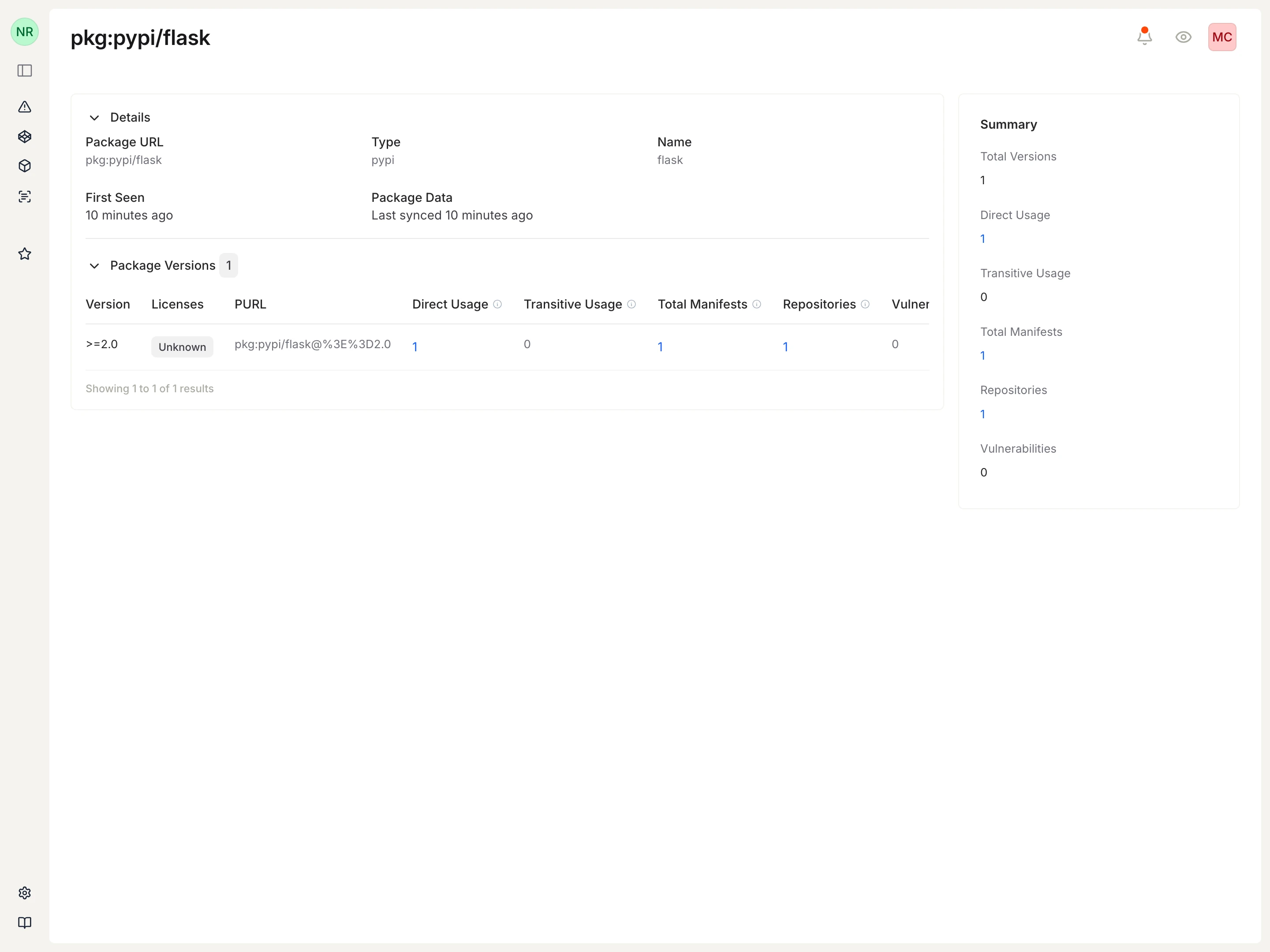Open Direct Usage link 1 in table row
Image resolution: width=1270 pixels, height=952 pixels.
click(415, 346)
